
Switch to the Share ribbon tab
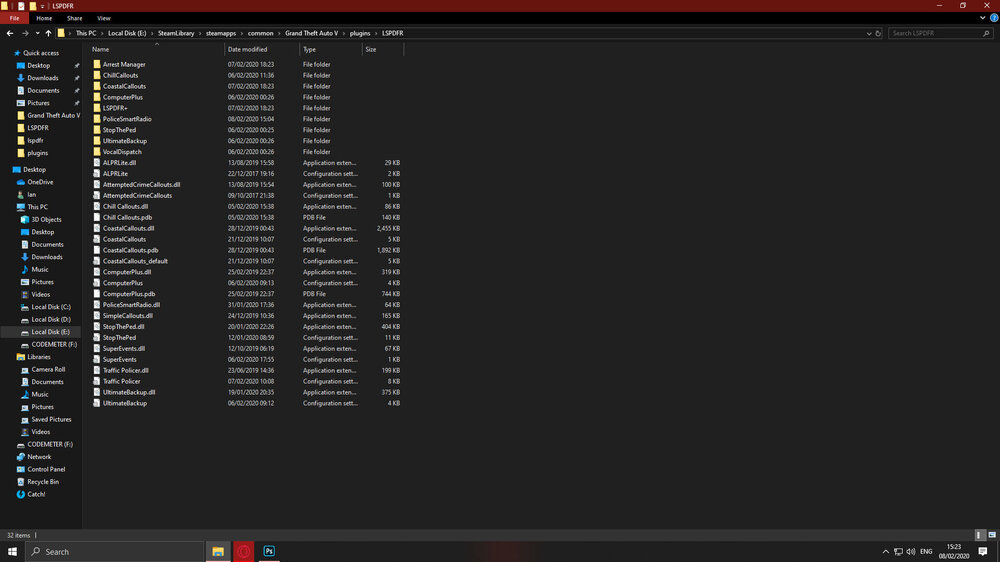pos(75,18)
